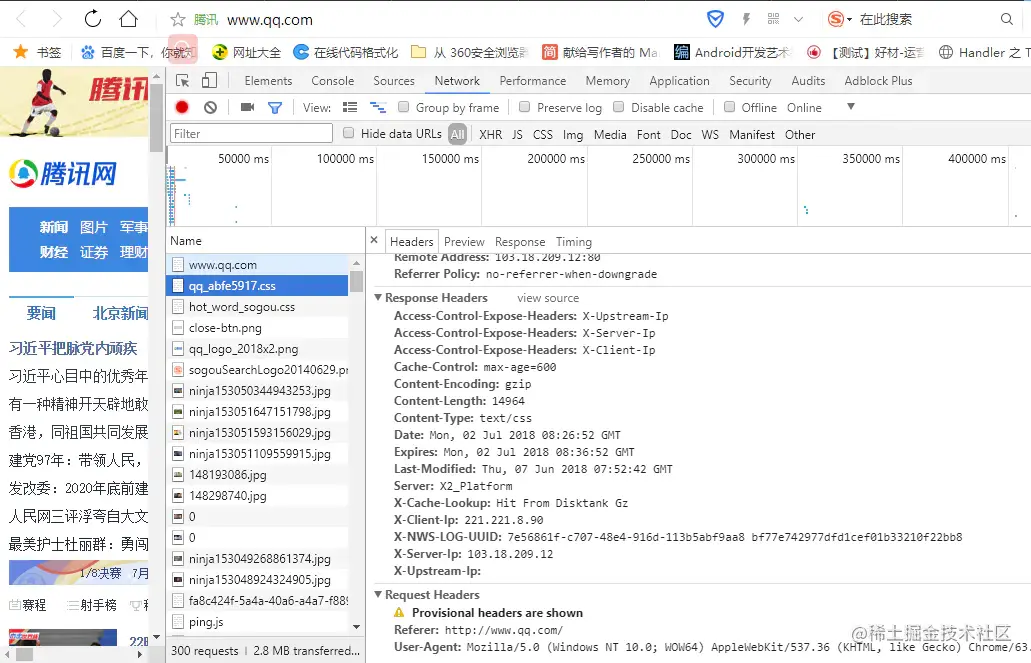Open the Application panel tab
This screenshot has width=1031, height=663.
pos(679,80)
